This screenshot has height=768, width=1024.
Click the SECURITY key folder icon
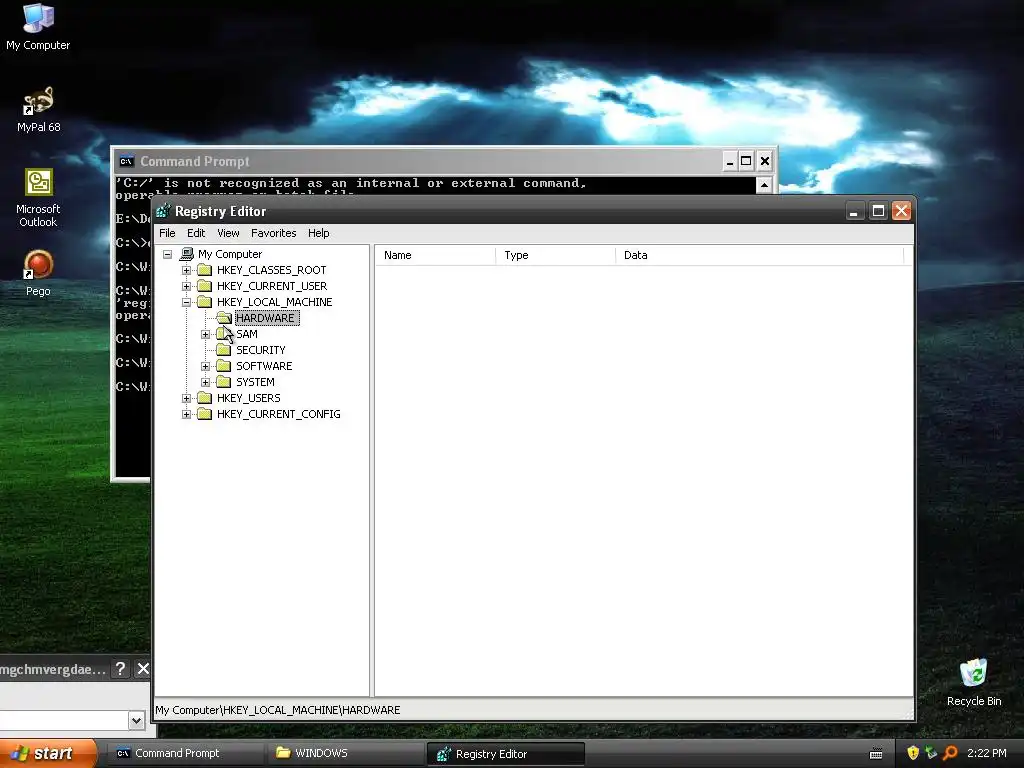[x=223, y=350]
